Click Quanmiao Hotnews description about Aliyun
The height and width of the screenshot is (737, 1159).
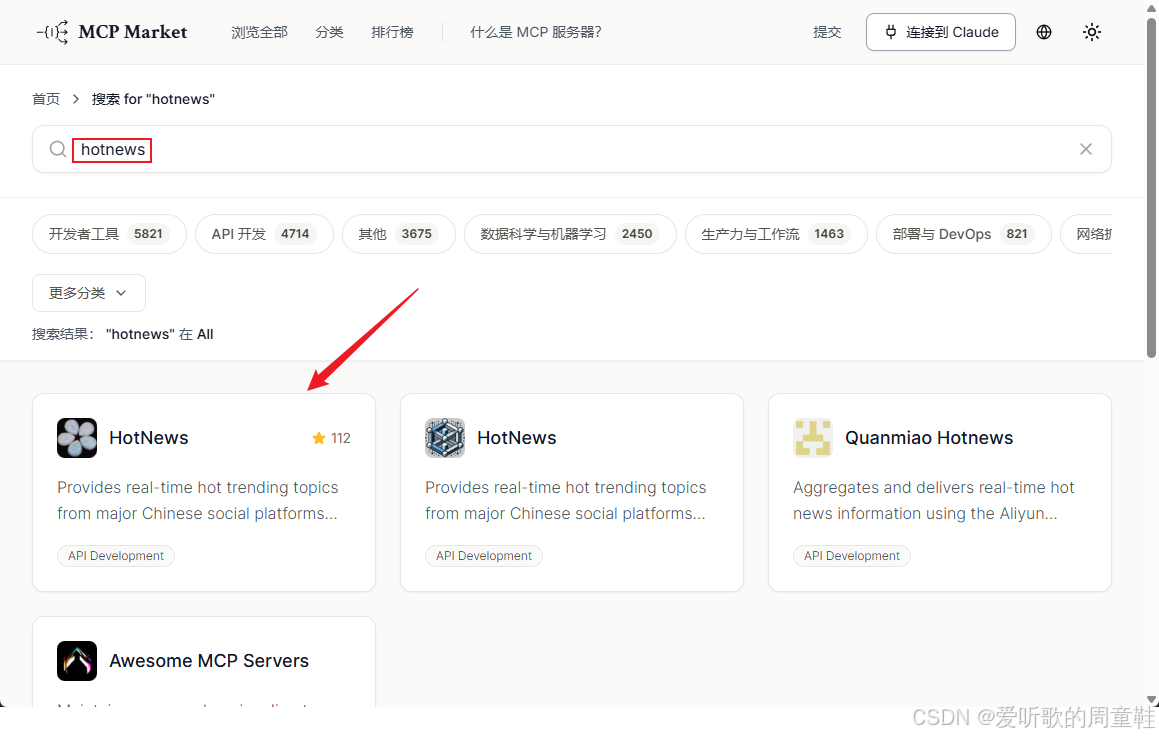[934, 500]
